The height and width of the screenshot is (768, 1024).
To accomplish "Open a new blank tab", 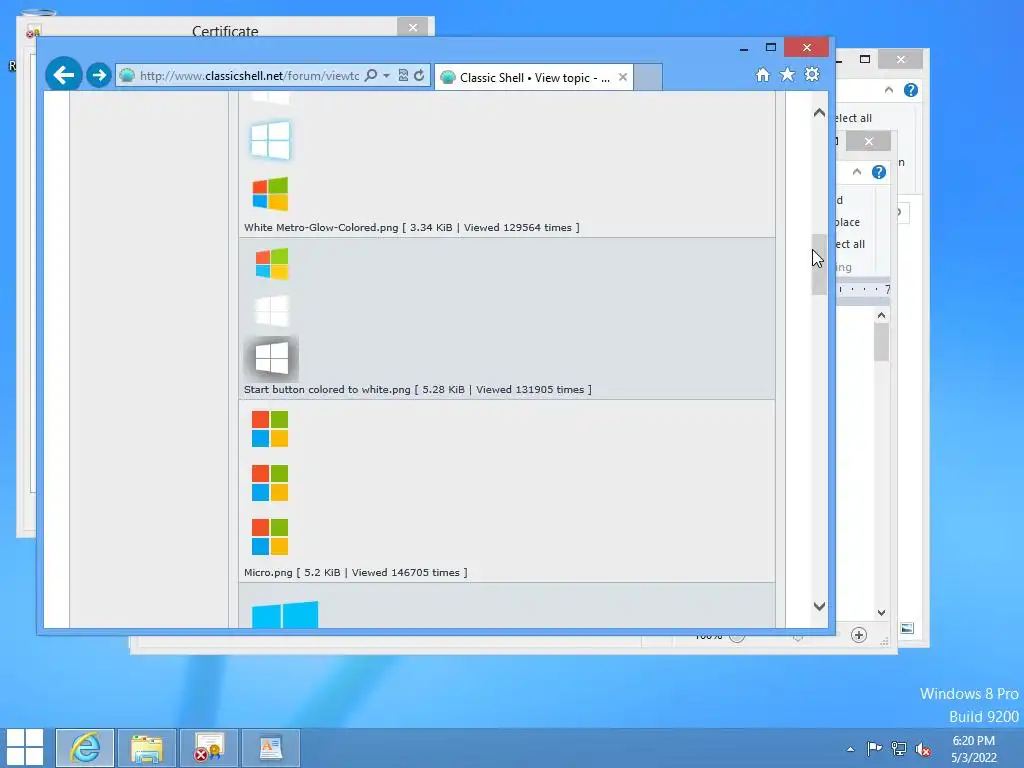I will tap(648, 77).
